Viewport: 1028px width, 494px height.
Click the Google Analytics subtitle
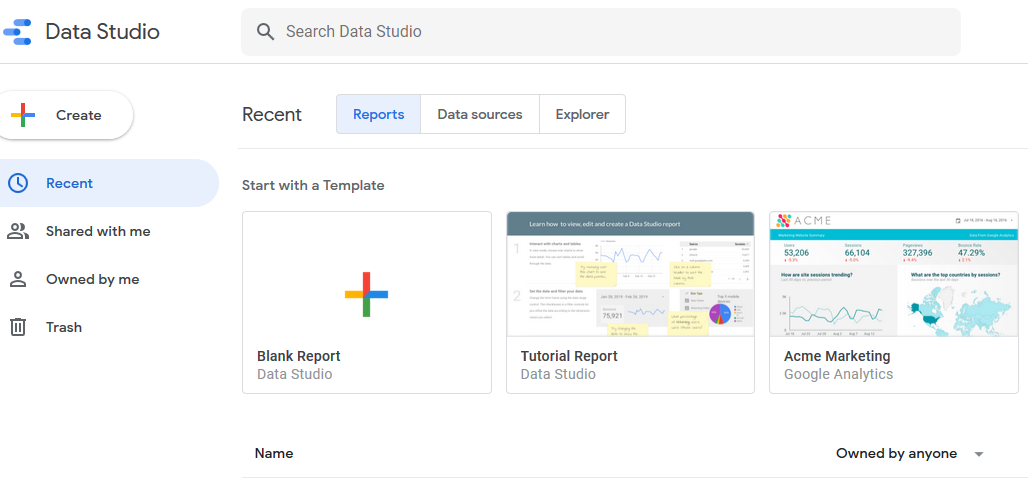click(x=839, y=375)
